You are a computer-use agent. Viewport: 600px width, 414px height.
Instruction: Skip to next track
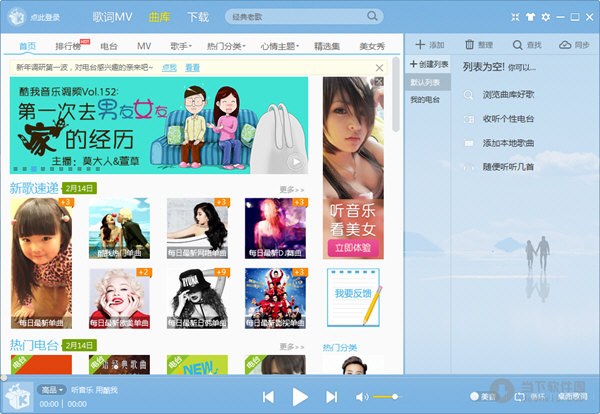click(x=331, y=397)
